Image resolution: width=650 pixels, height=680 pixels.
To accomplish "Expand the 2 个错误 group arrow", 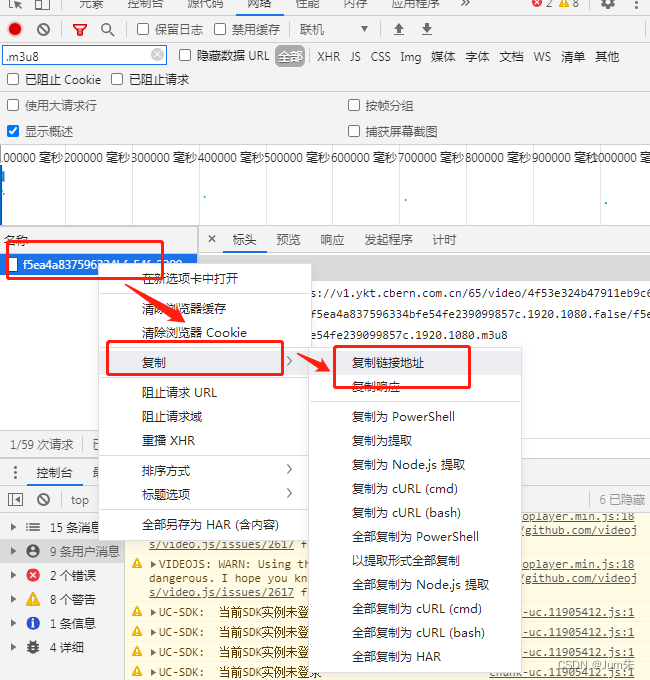I will click(13, 575).
